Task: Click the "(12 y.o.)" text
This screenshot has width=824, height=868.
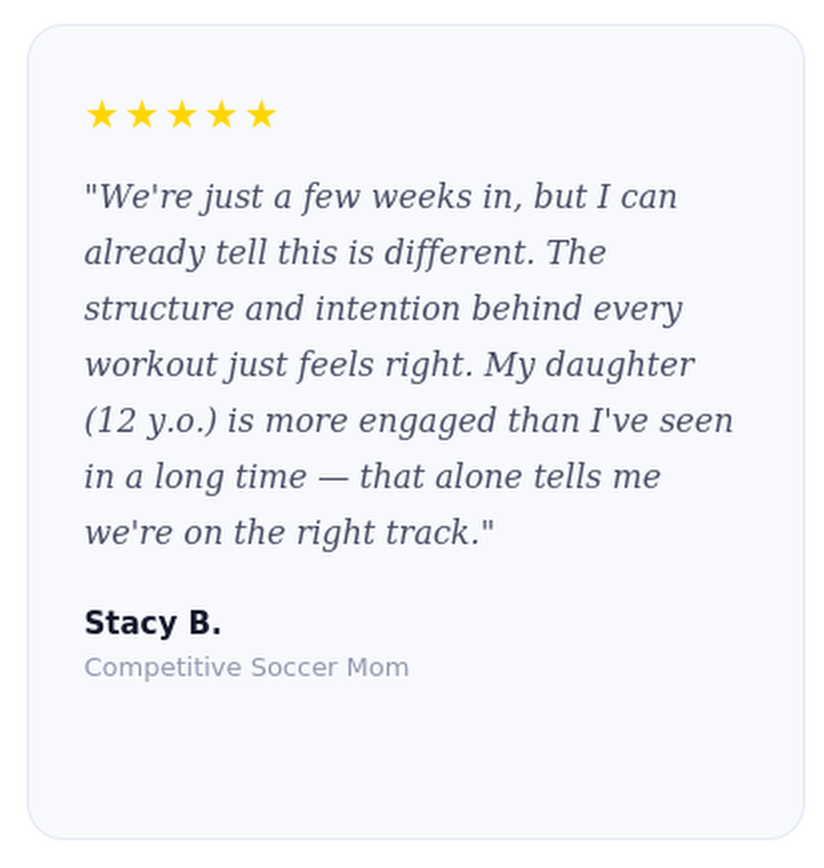Action: [x=150, y=421]
